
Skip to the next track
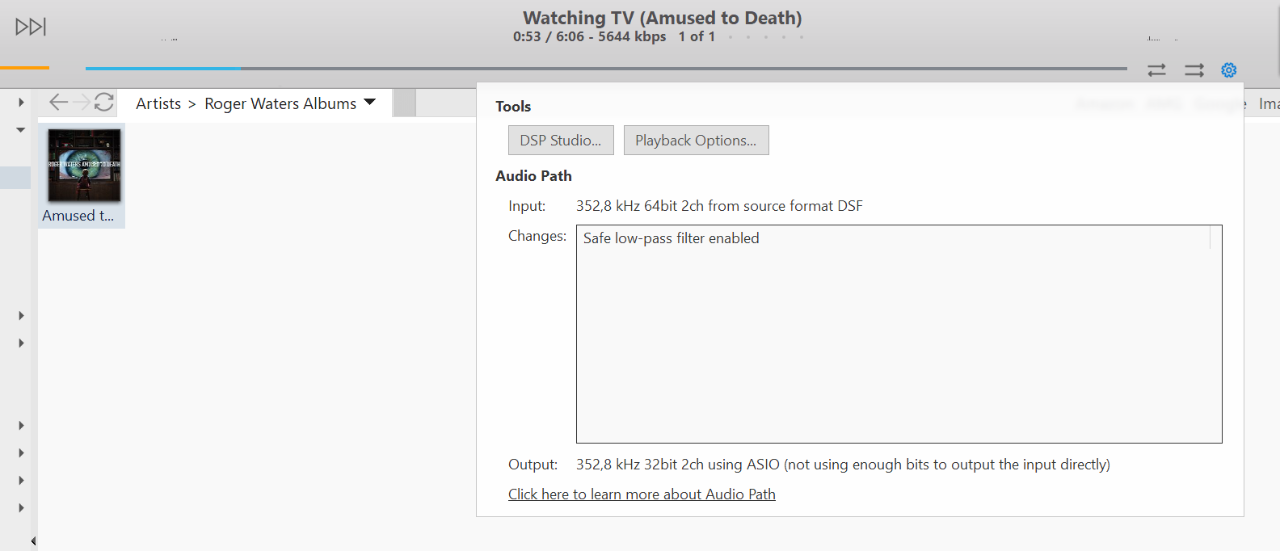(31, 27)
